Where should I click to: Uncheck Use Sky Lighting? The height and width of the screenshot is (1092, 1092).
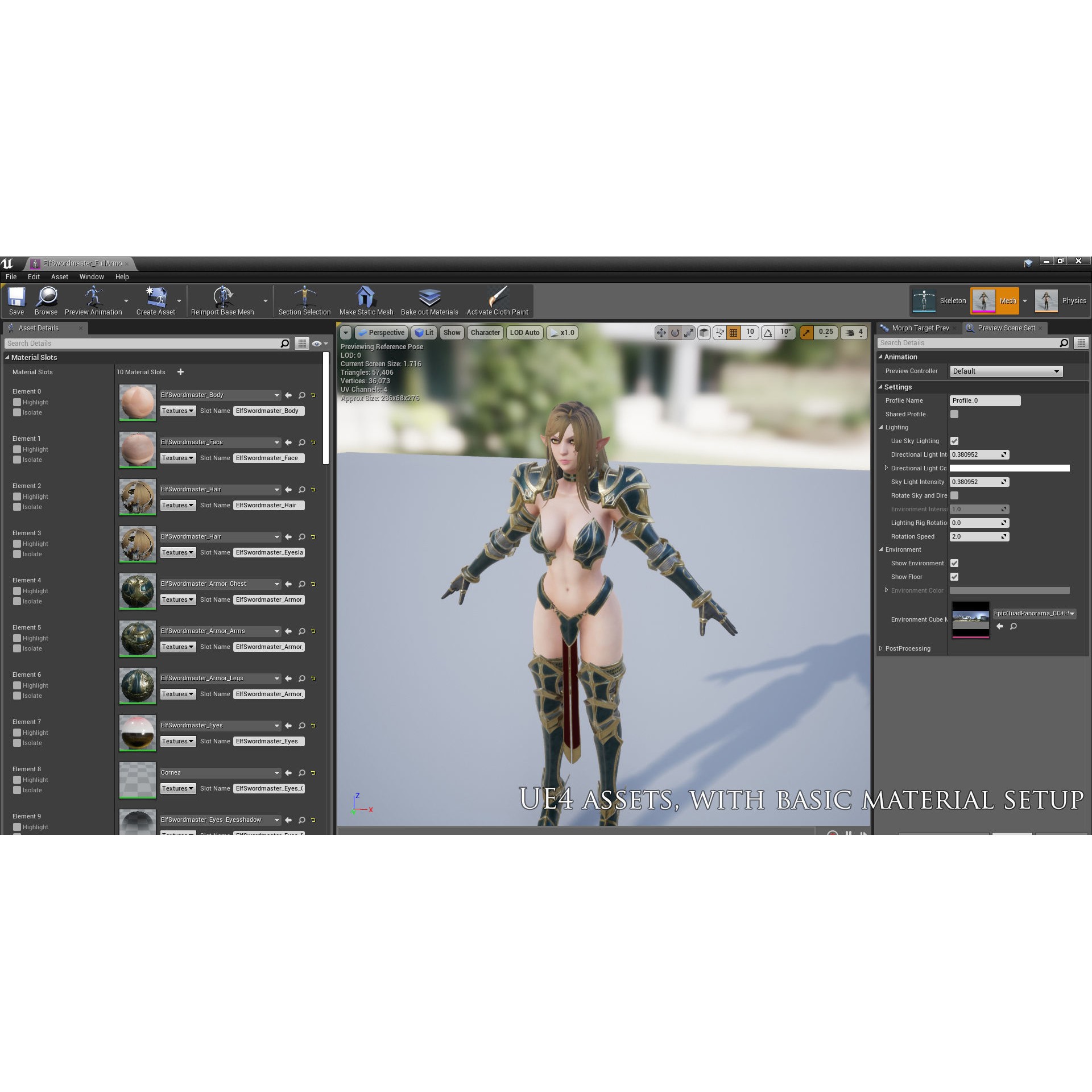(x=954, y=441)
